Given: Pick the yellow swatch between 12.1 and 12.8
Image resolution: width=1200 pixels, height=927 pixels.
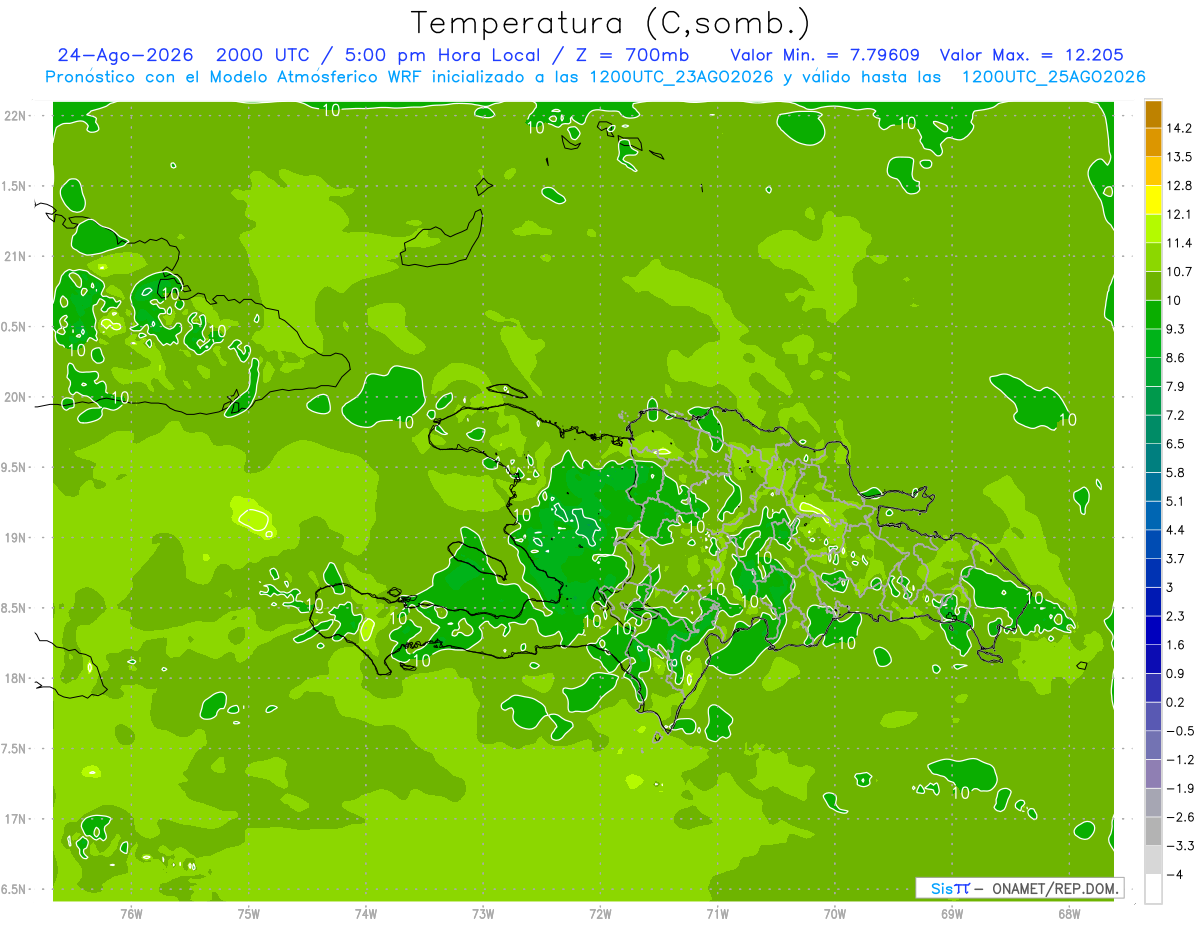Looking at the screenshot, I should [1153, 200].
